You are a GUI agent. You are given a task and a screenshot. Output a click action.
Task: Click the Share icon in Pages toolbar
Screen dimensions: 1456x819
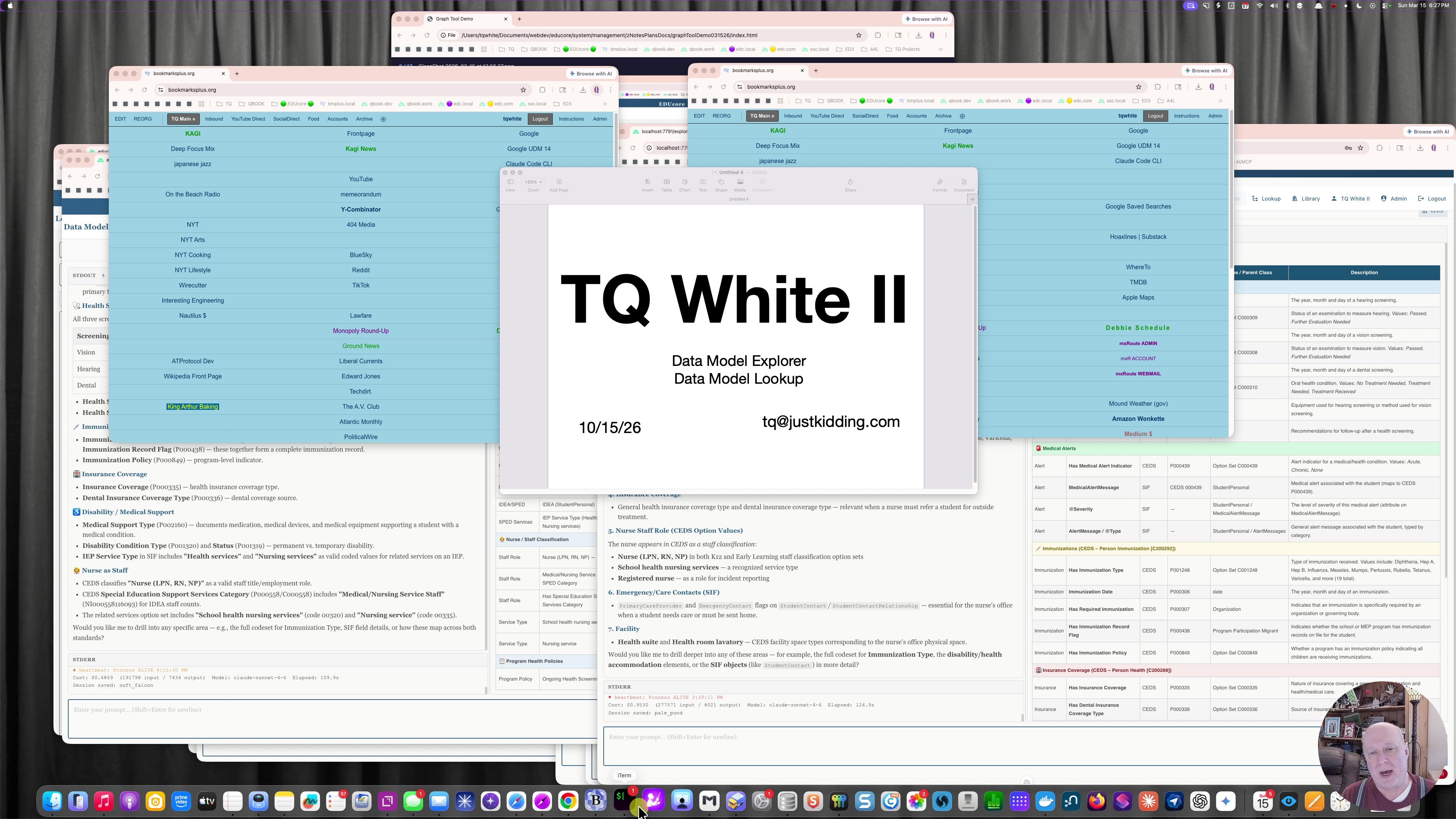850,185
